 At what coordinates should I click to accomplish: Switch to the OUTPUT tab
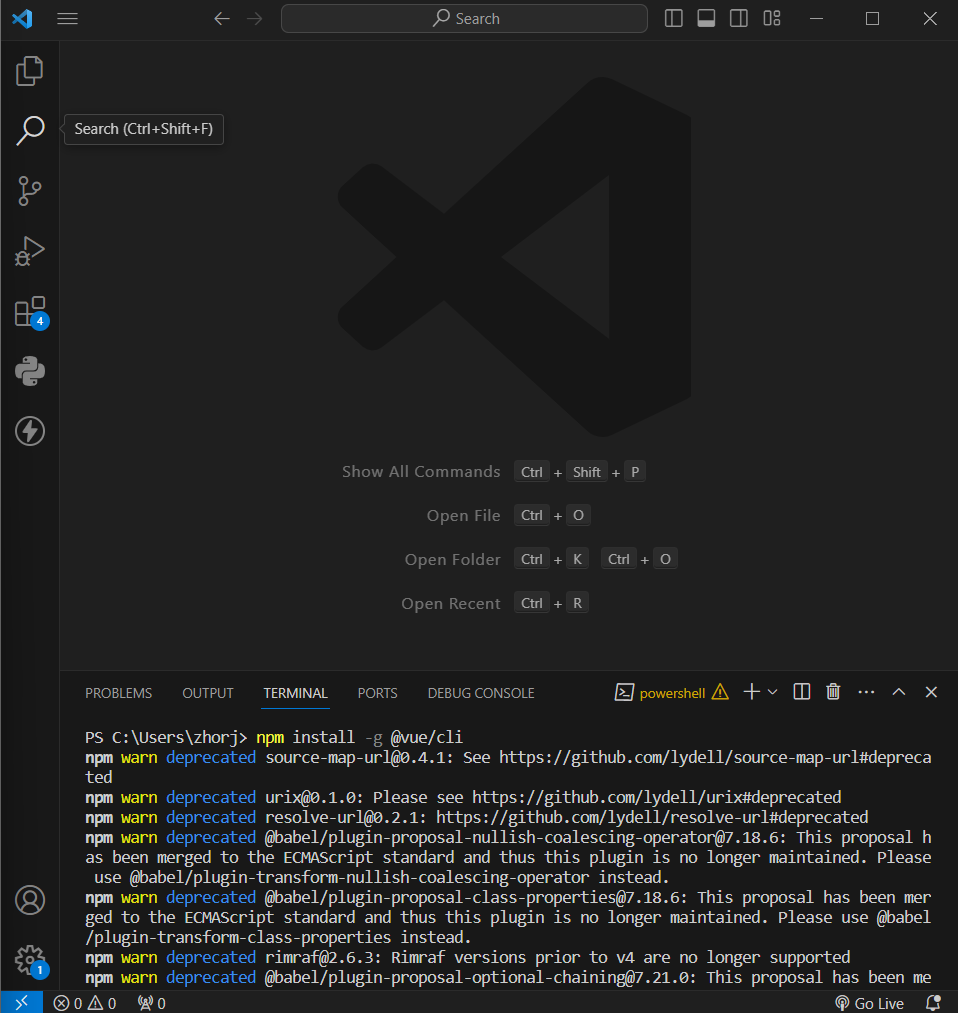(x=207, y=693)
